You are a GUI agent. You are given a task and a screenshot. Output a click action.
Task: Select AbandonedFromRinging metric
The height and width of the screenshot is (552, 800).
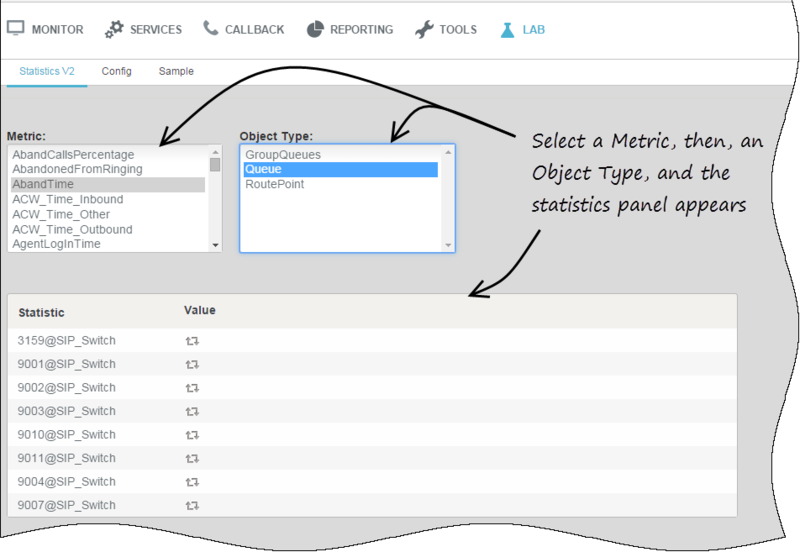(108, 169)
